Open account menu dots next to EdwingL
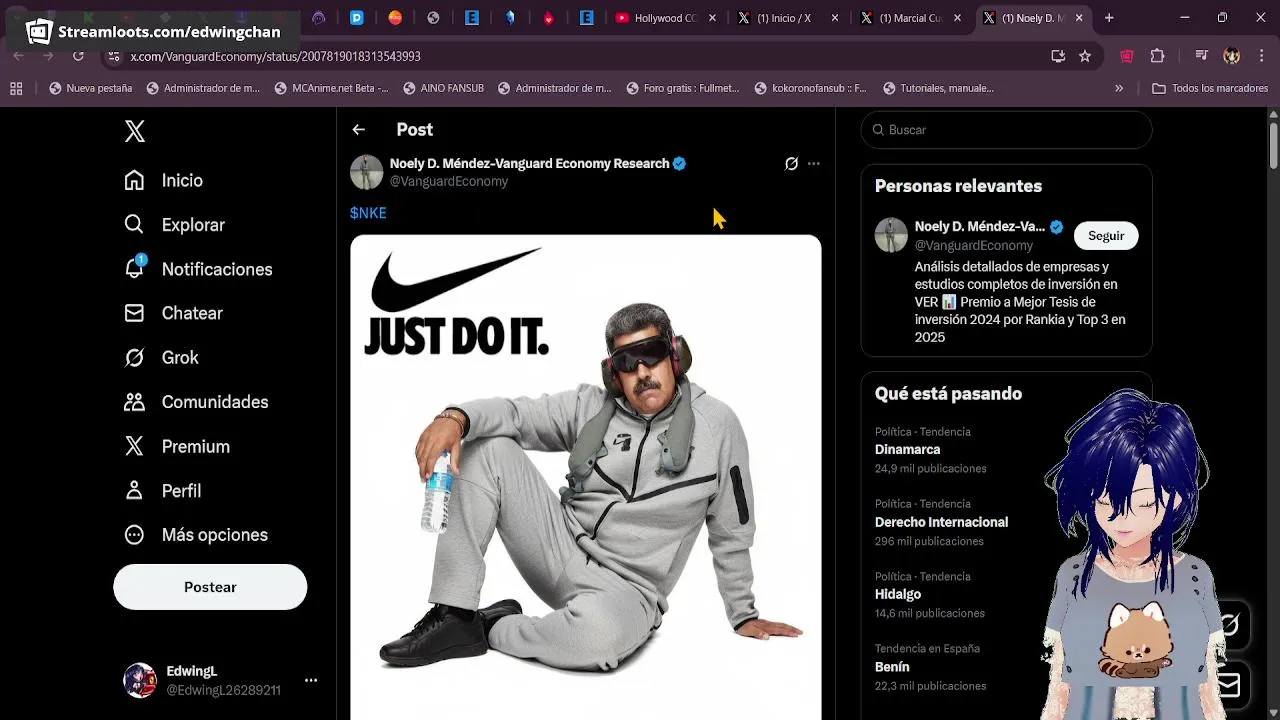1280x720 pixels. click(311, 680)
